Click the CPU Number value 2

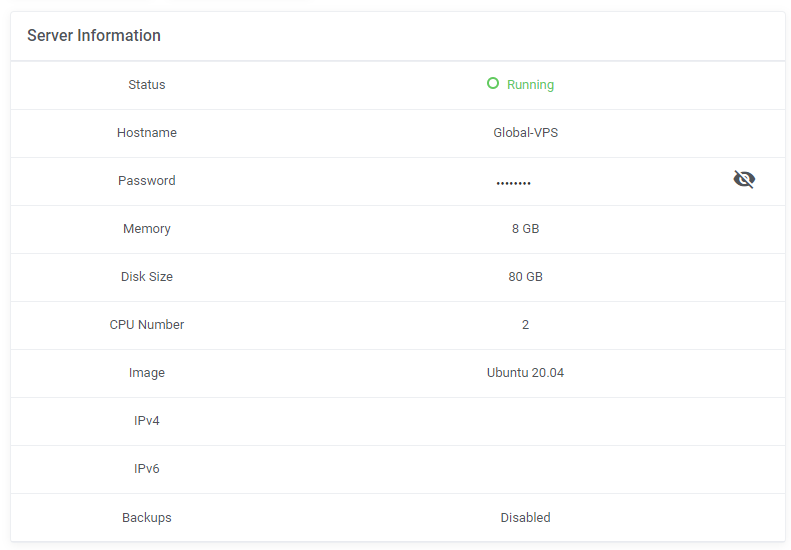coord(525,324)
